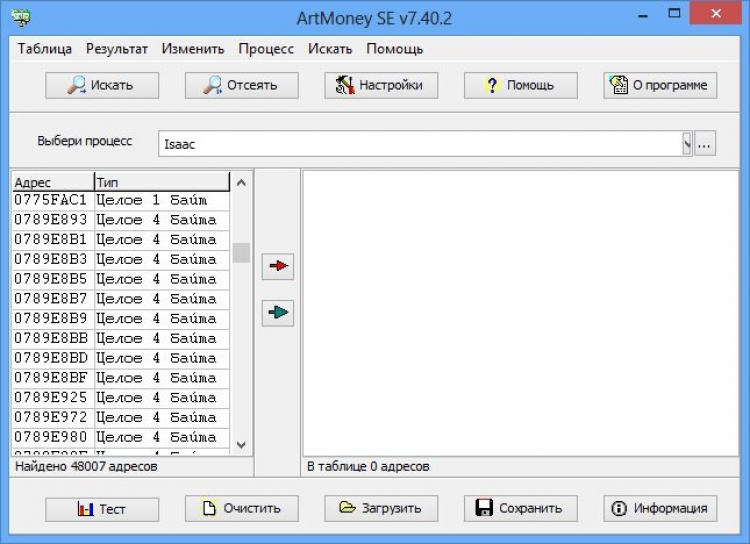Screen dimensions: 750x544
Task: Open Настройки settings button
Action: click(x=381, y=85)
